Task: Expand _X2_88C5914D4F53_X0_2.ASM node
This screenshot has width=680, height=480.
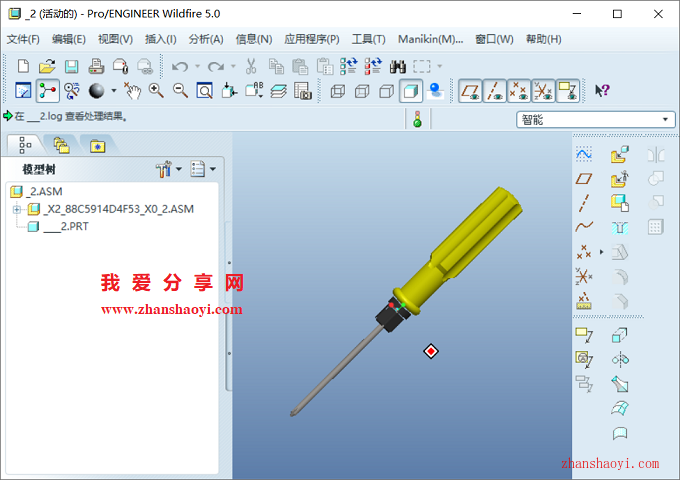Action: tap(16, 209)
